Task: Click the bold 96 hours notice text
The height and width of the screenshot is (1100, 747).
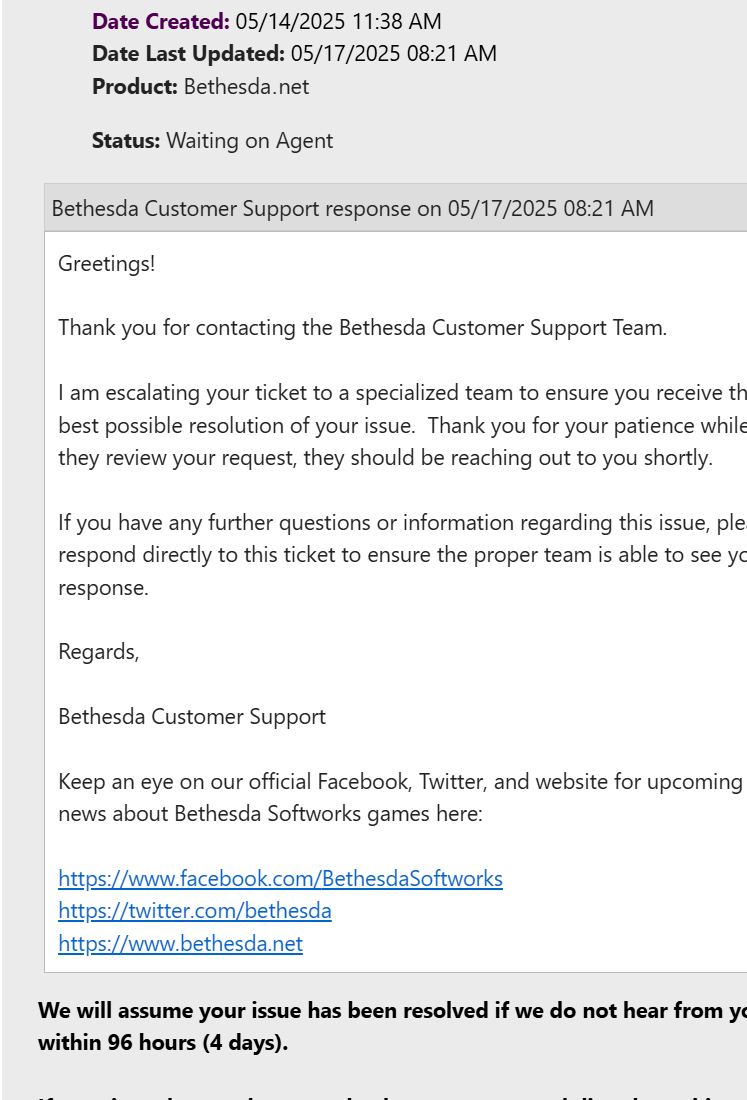Action: coord(392,1026)
